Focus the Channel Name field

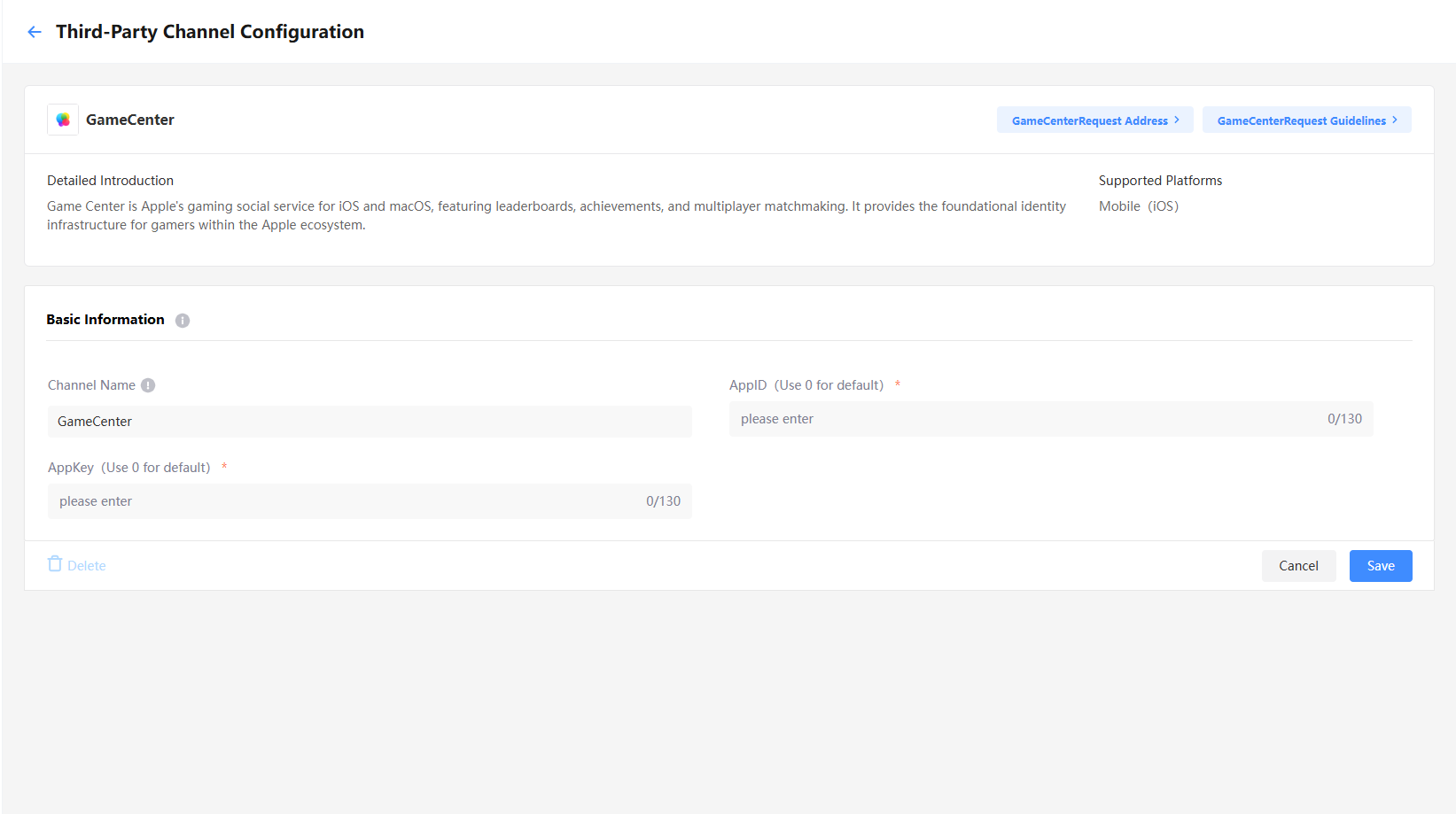click(370, 422)
